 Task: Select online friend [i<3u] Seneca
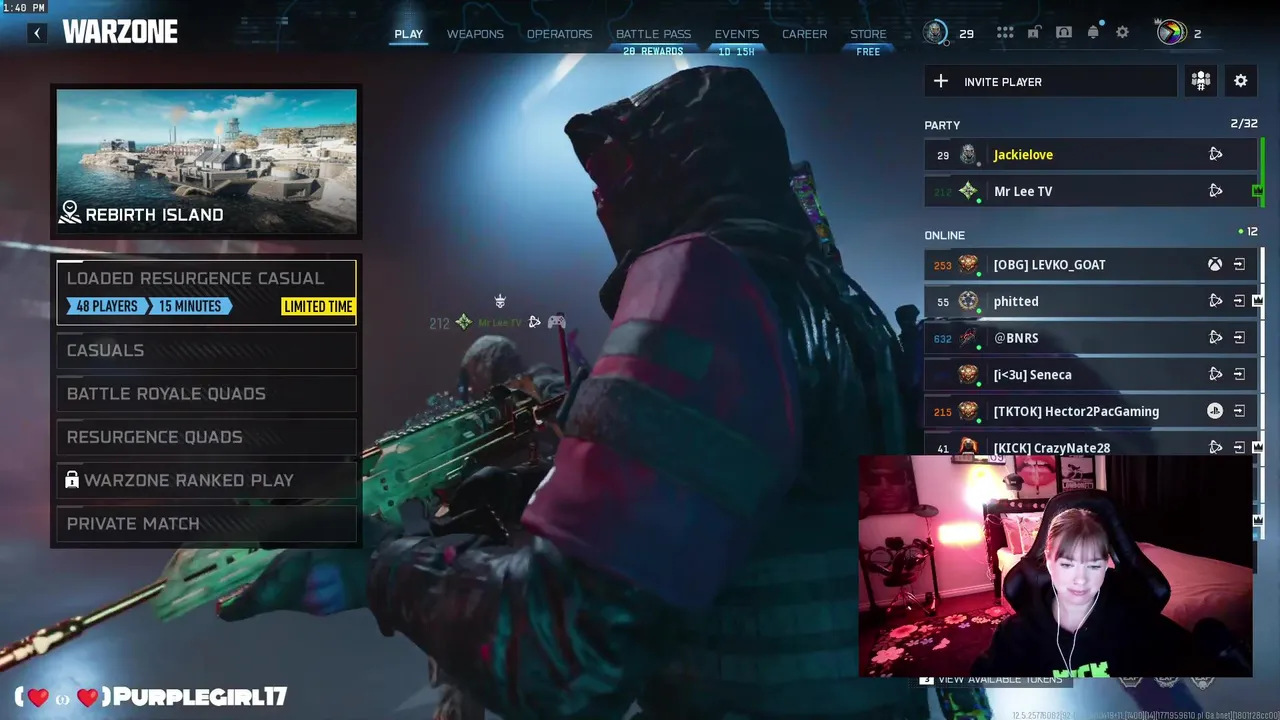[1091, 374]
